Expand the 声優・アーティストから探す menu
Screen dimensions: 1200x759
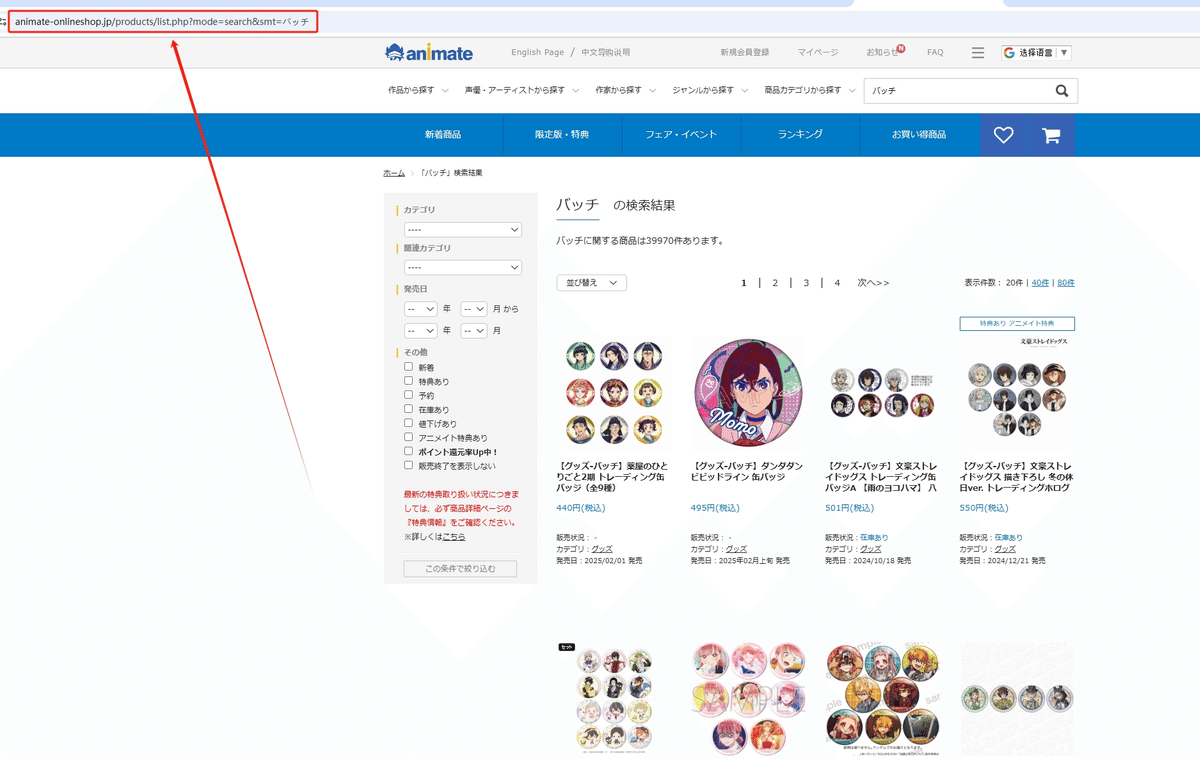(522, 90)
